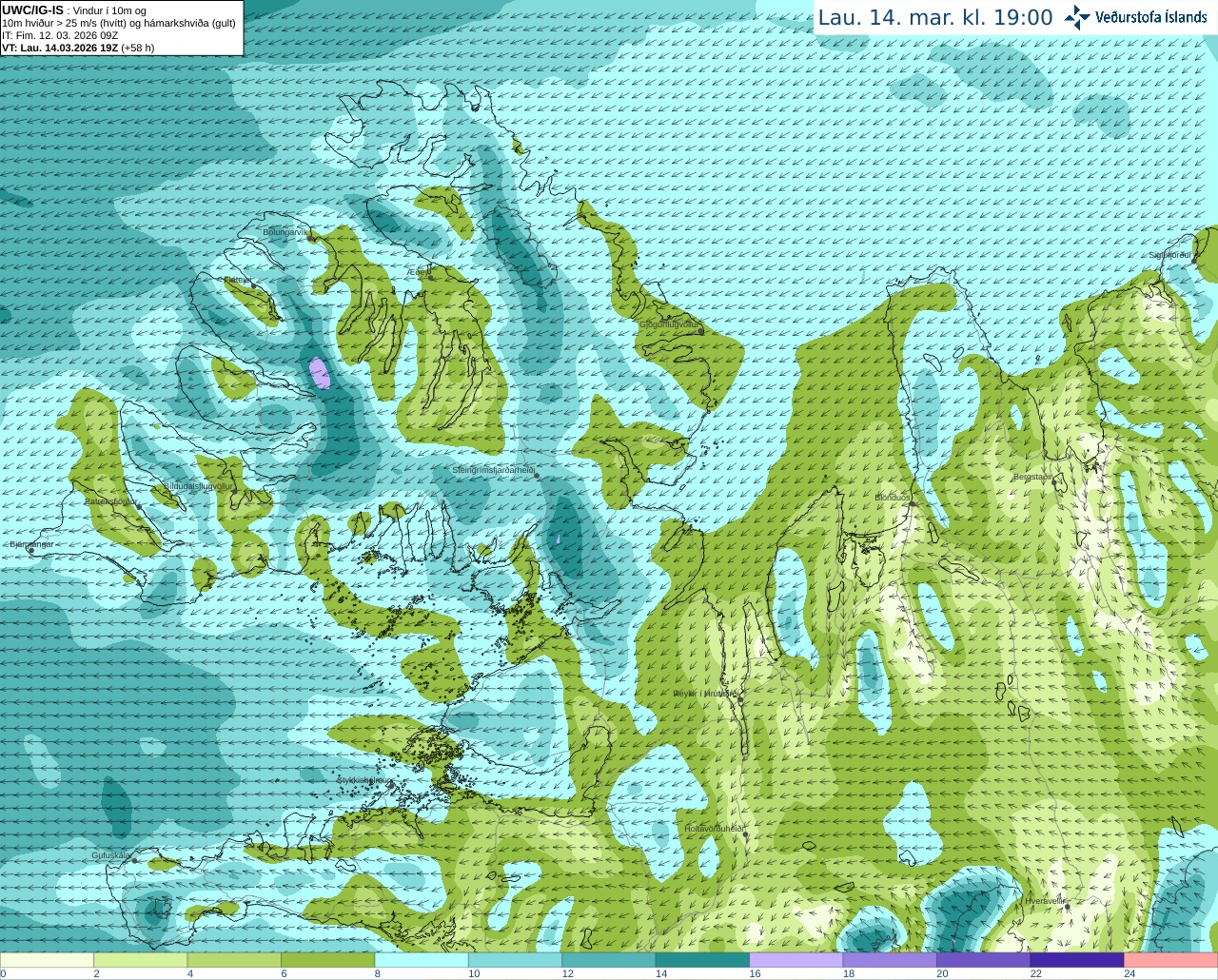Click the 6–8 m/s olive legend swatch
Viewport: 1218px width, 980px height.
pos(328,960)
